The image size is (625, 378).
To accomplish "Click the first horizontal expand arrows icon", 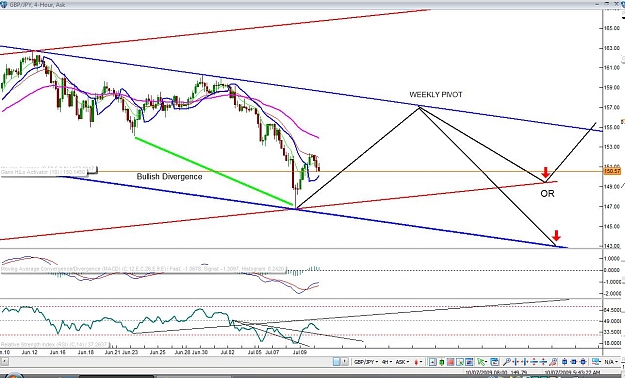I will coord(516,362).
